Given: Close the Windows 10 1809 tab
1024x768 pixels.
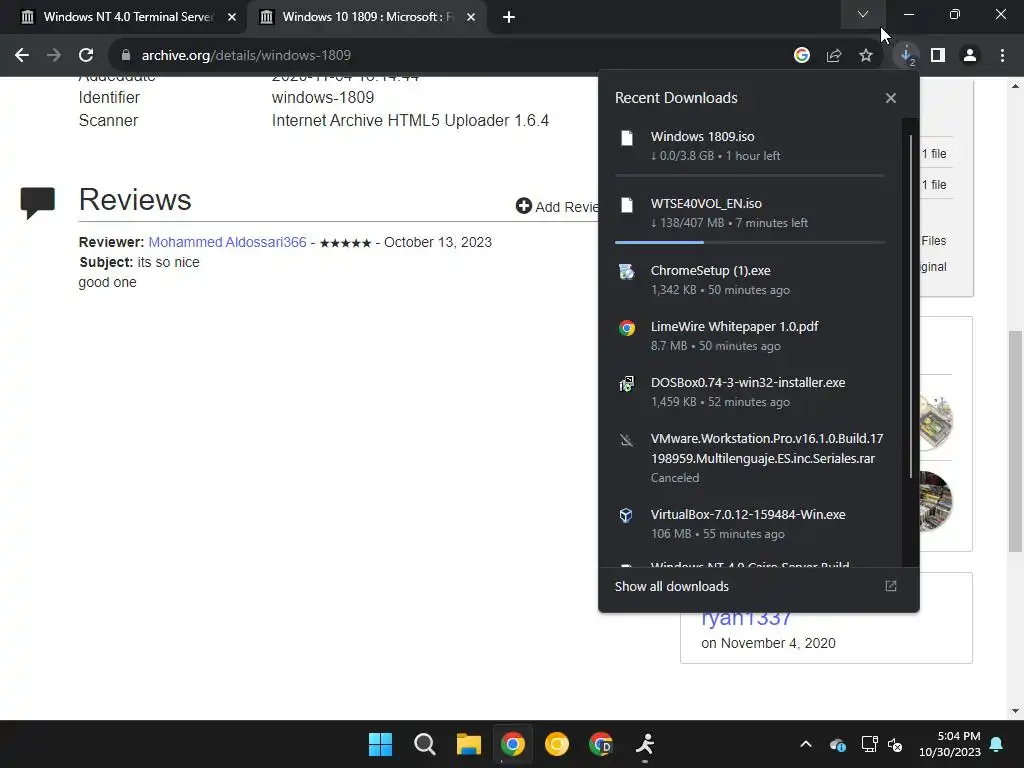Looking at the screenshot, I should (471, 17).
